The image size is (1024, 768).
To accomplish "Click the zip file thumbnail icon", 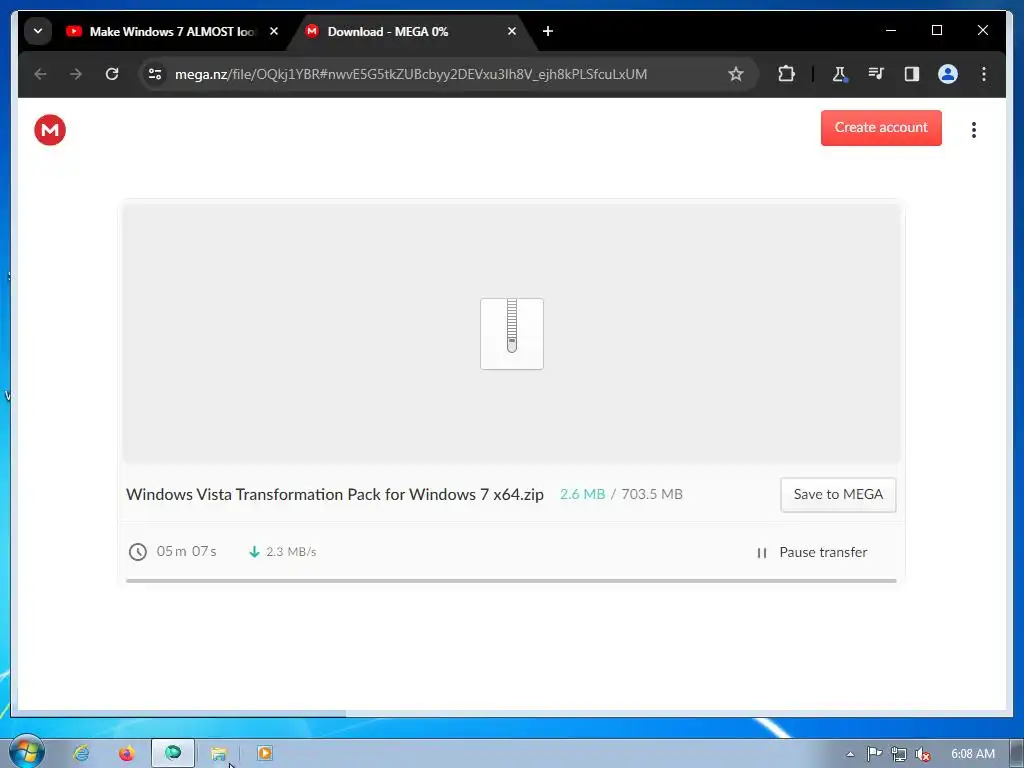I will 511,333.
